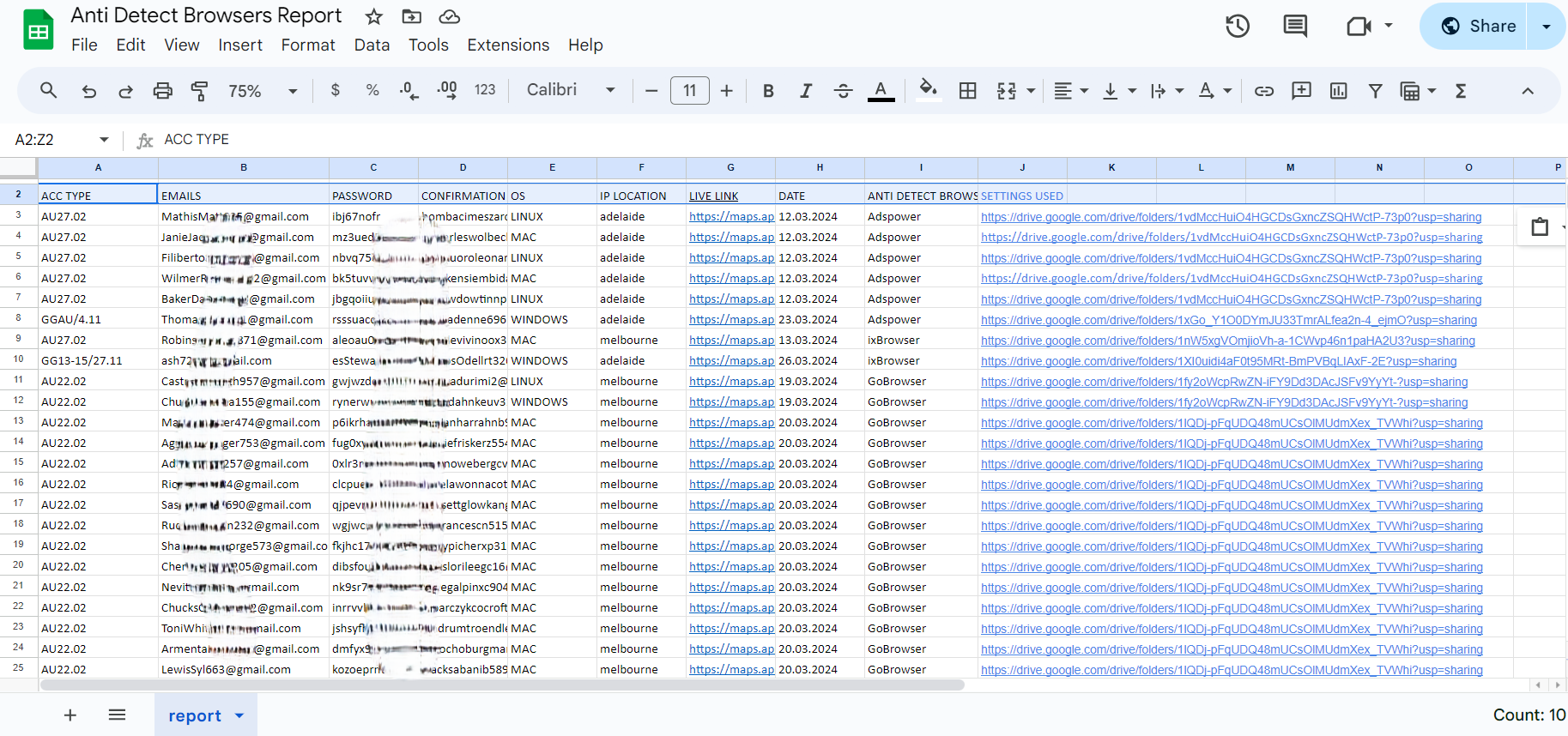Expand the merge type dropdown arrow
Screen dimensions: 1568x736
[x=1031, y=91]
